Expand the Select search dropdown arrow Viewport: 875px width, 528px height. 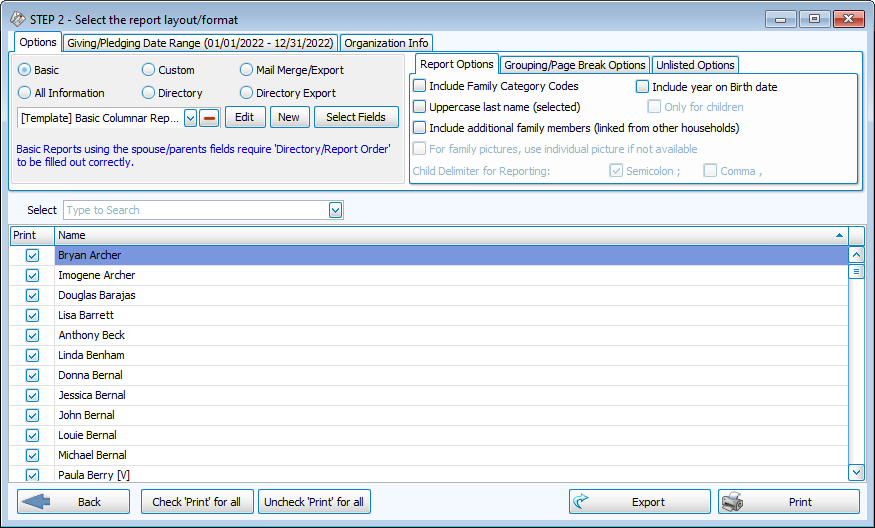[x=336, y=210]
